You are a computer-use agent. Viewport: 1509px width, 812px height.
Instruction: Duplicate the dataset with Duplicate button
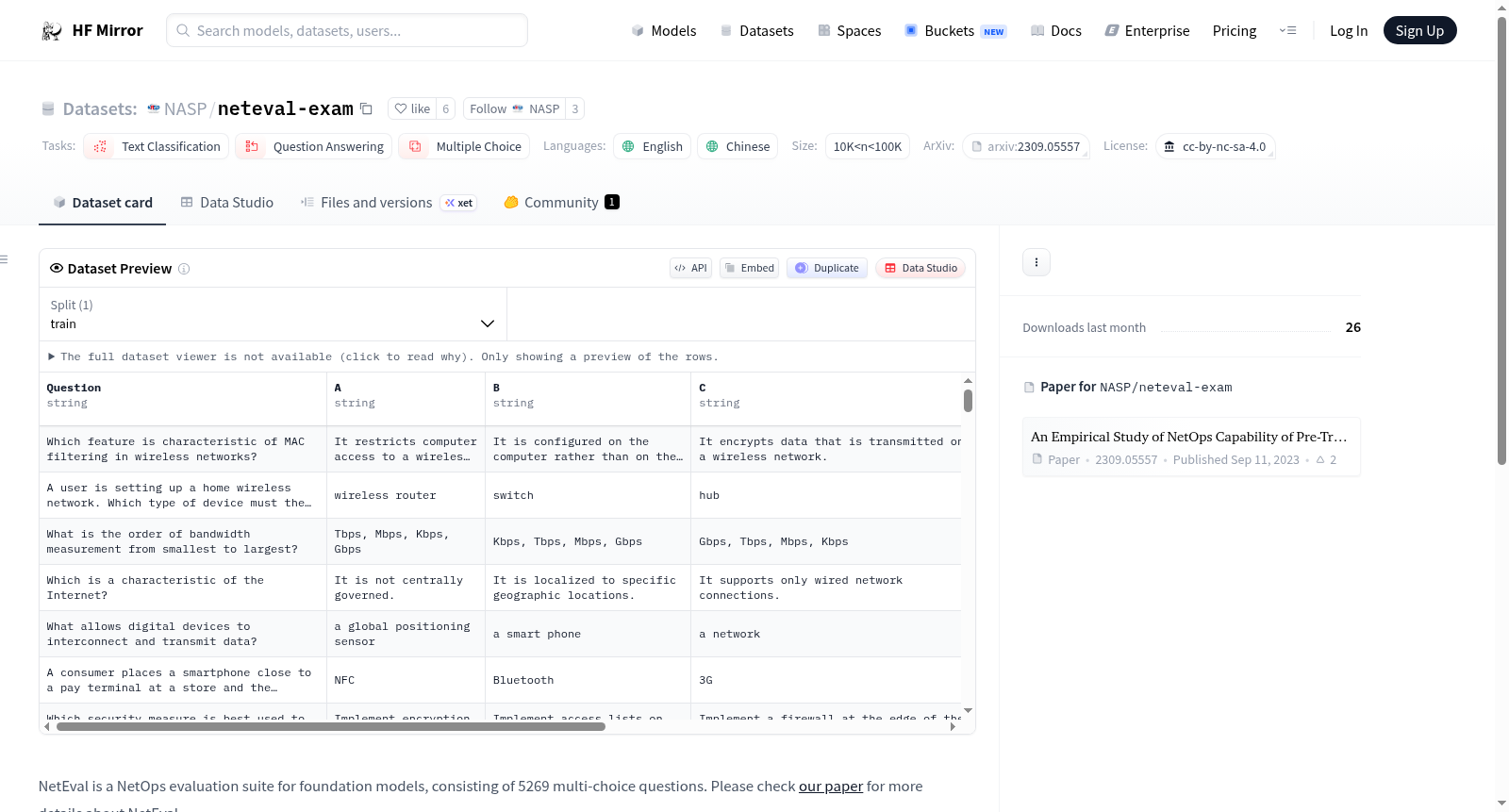[x=827, y=269]
